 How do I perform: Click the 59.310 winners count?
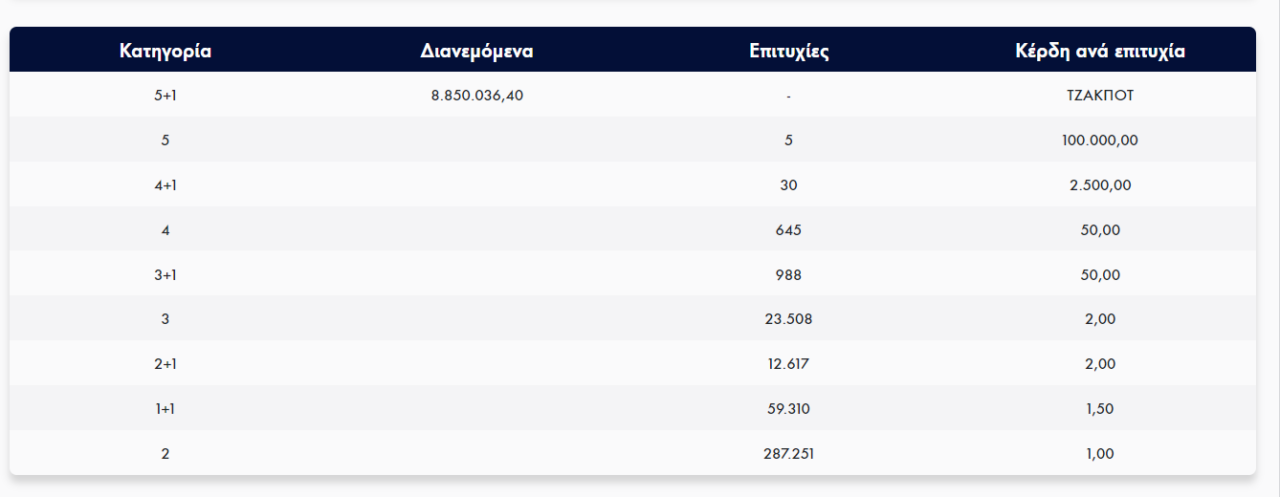[788, 409]
